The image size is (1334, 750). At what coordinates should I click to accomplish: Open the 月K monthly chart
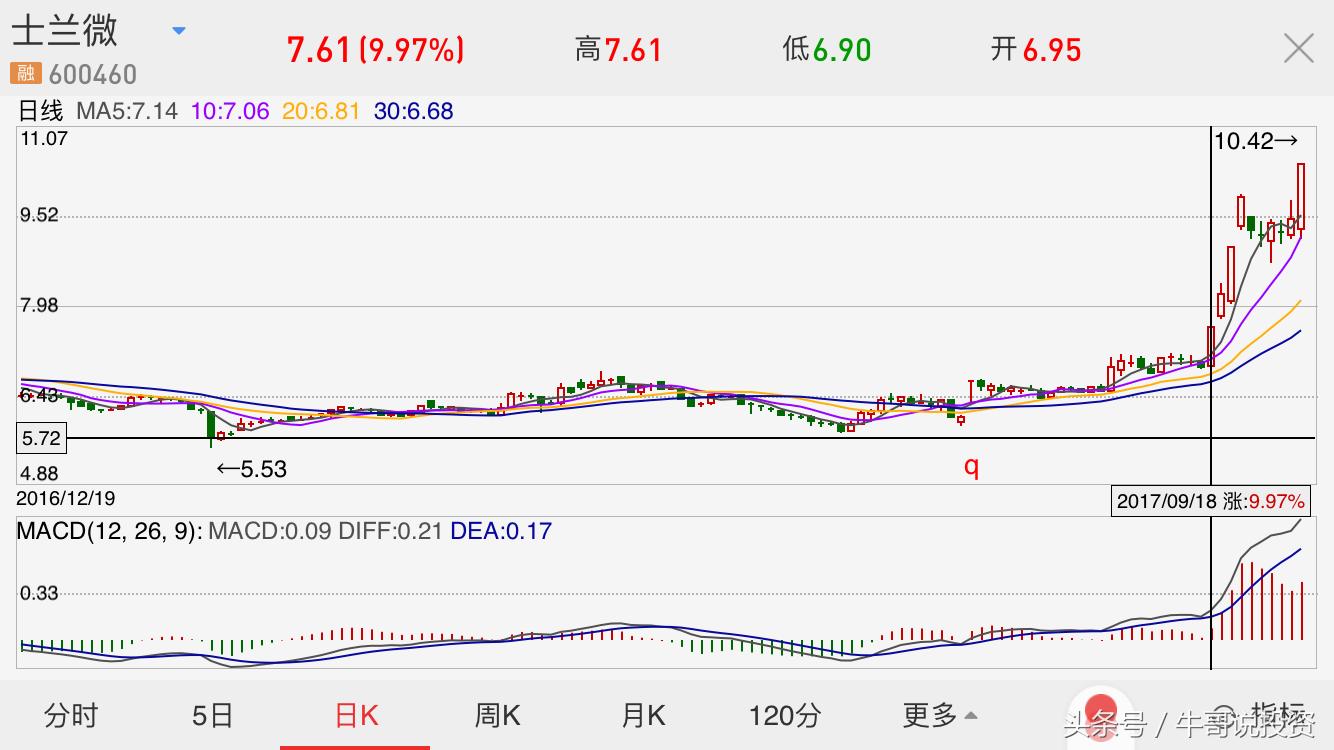tap(643, 715)
